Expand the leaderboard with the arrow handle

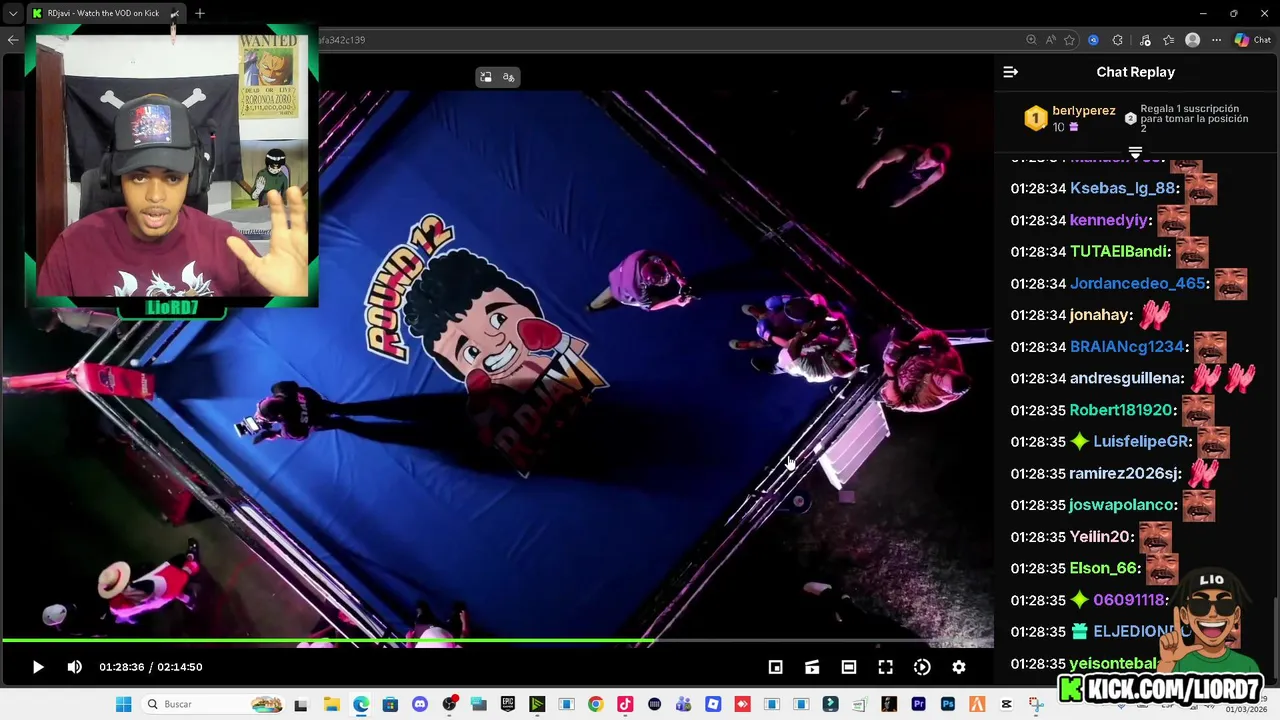(x=1135, y=152)
